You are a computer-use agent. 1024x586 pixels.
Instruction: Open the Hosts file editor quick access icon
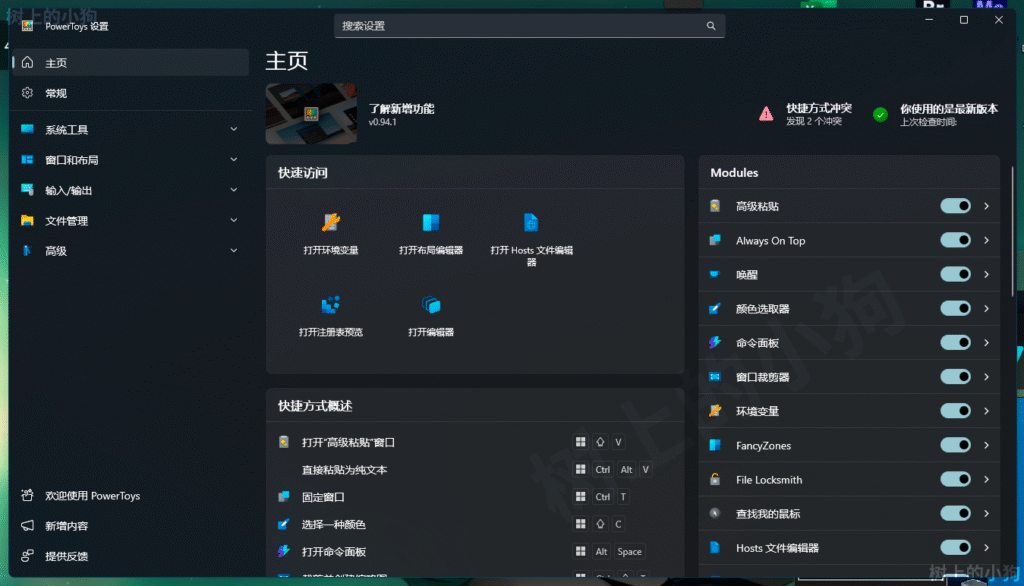pos(531,223)
